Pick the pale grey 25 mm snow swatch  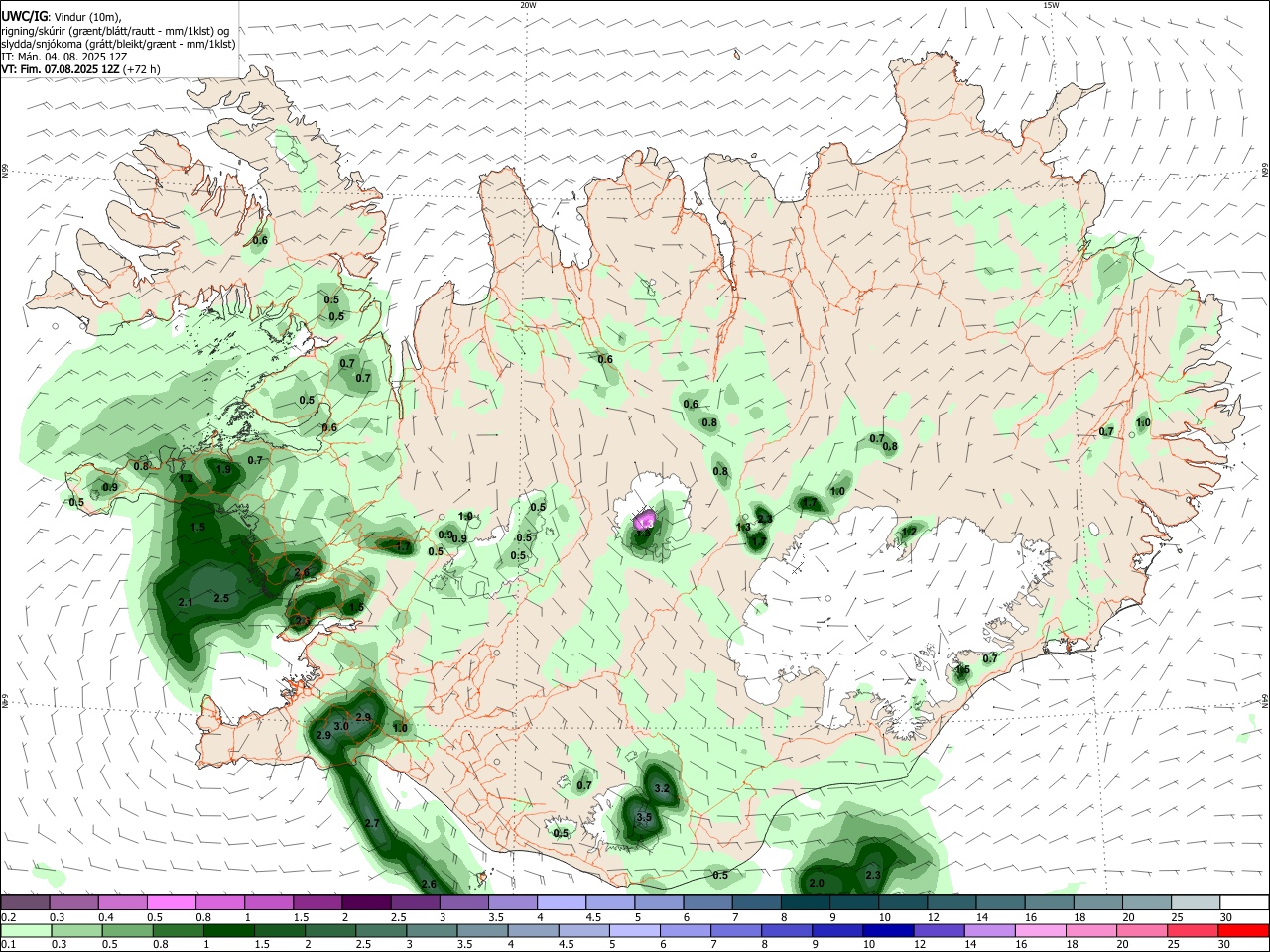click(x=1195, y=903)
